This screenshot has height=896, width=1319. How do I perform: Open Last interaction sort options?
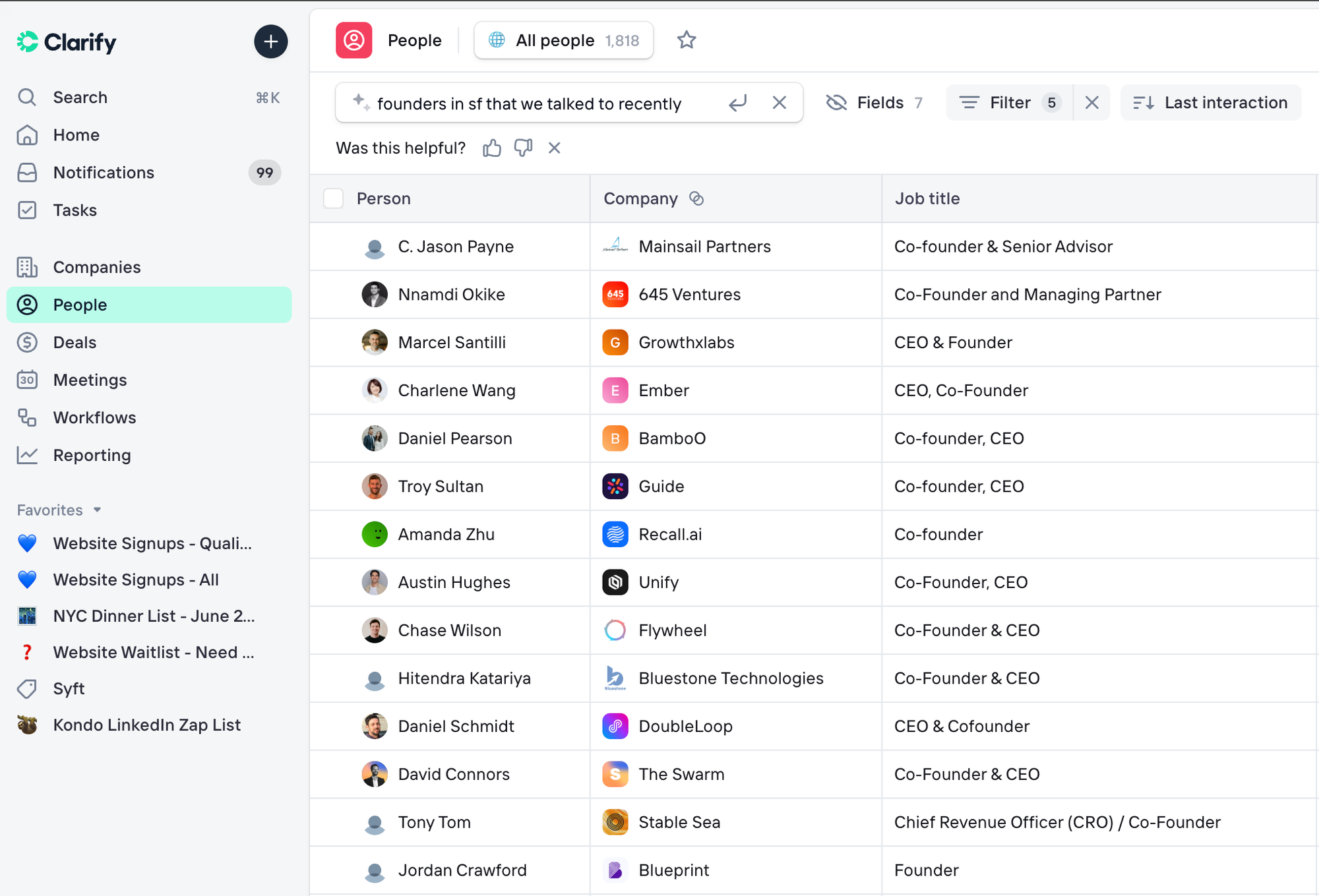pyautogui.click(x=1211, y=103)
